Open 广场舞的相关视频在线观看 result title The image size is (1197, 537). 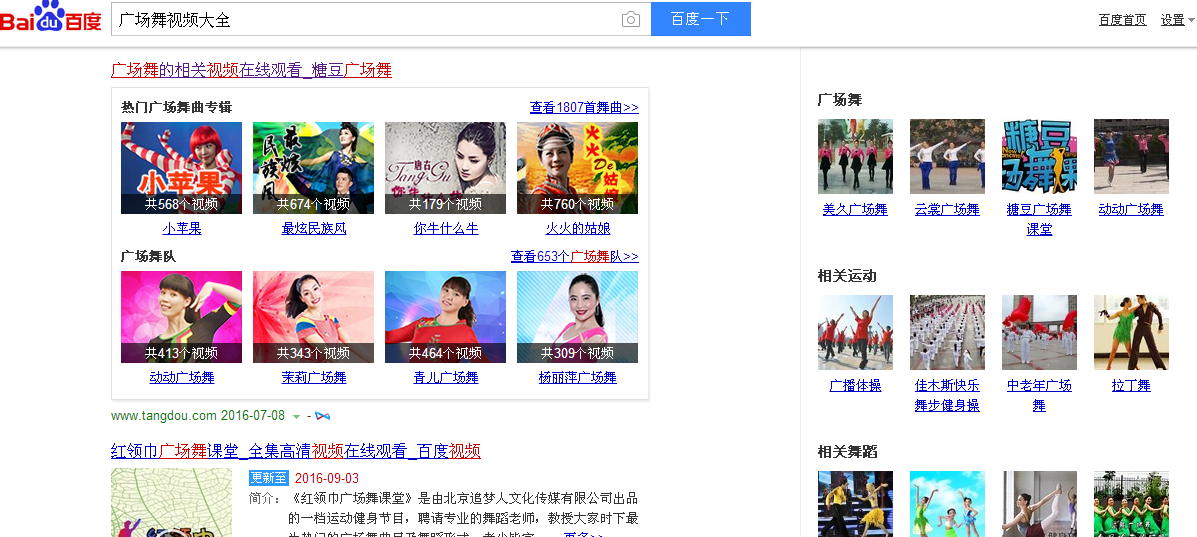pyautogui.click(x=251, y=70)
